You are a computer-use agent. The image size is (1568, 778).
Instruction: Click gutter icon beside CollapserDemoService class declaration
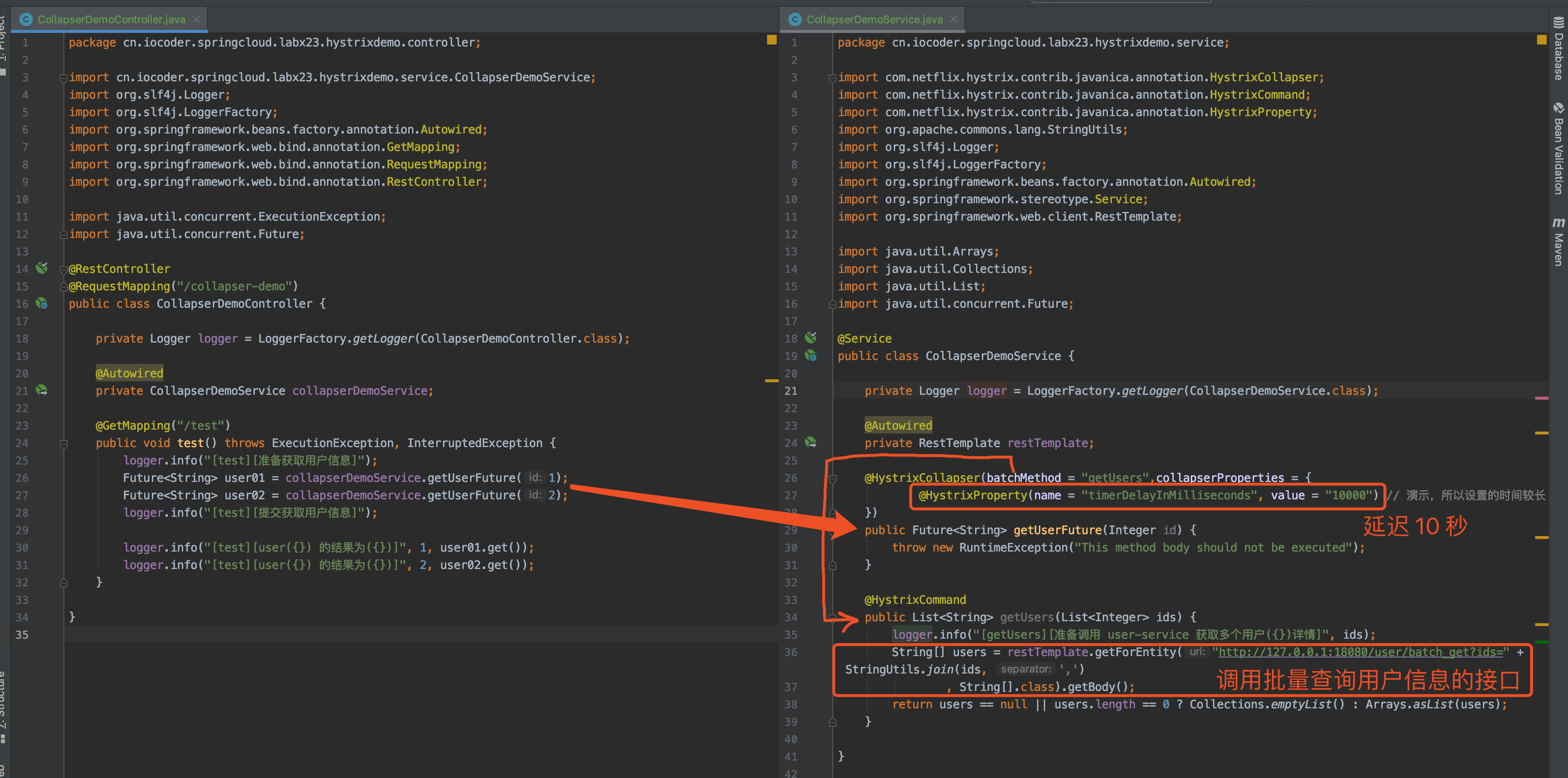click(x=810, y=356)
